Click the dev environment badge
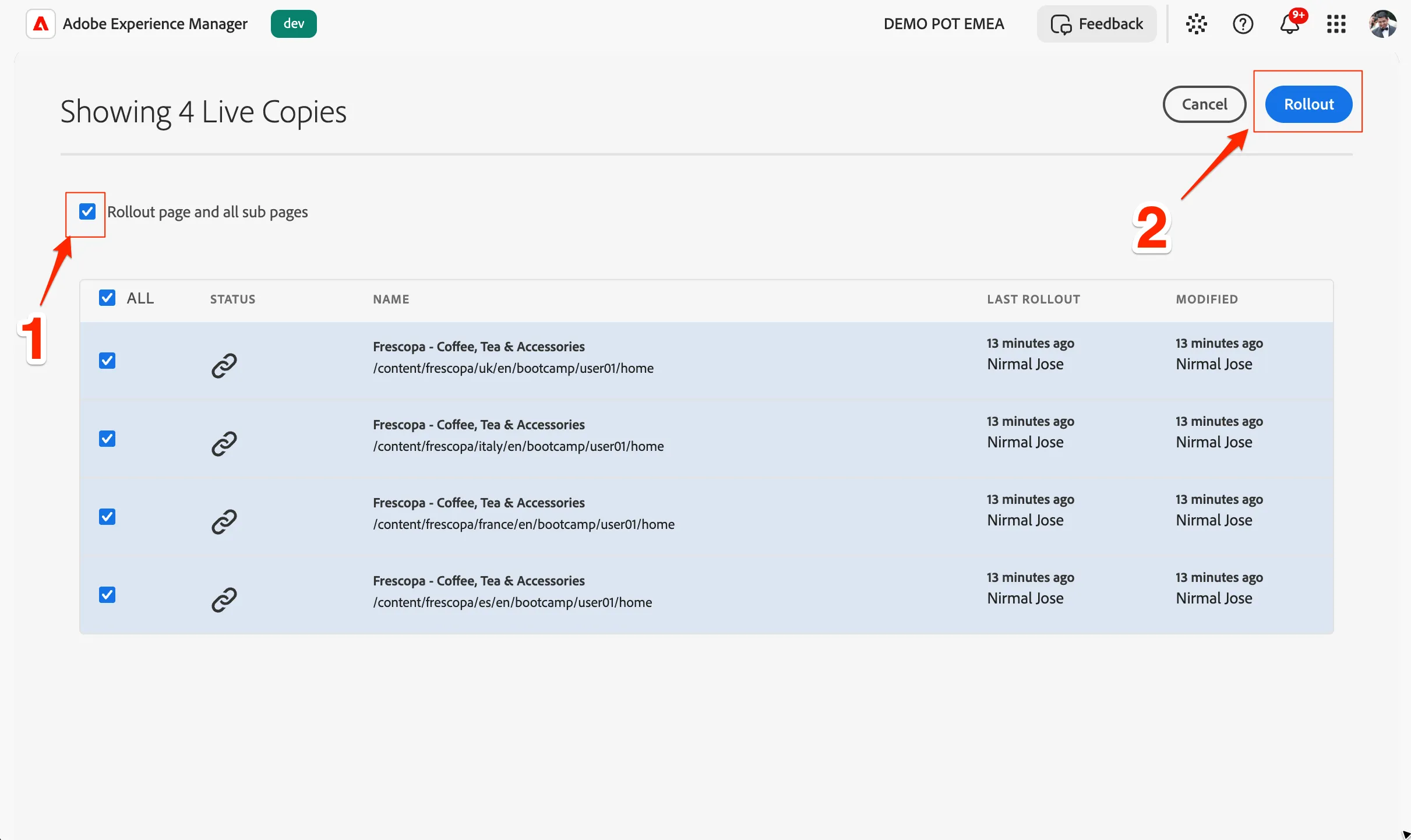 (294, 24)
